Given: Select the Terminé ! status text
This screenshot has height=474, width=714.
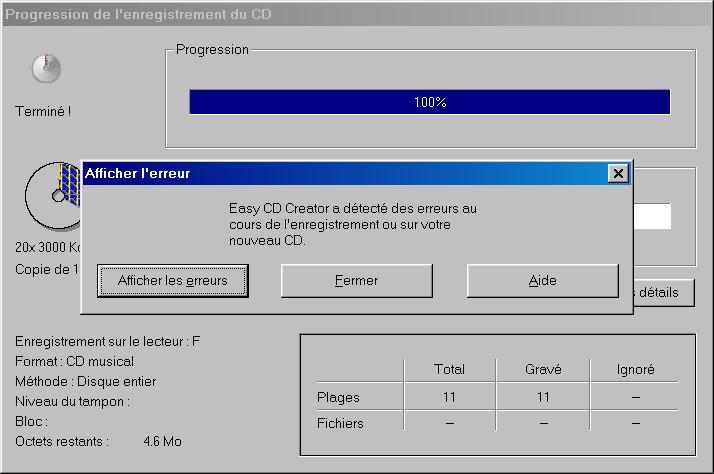Looking at the screenshot, I should pos(43,112).
